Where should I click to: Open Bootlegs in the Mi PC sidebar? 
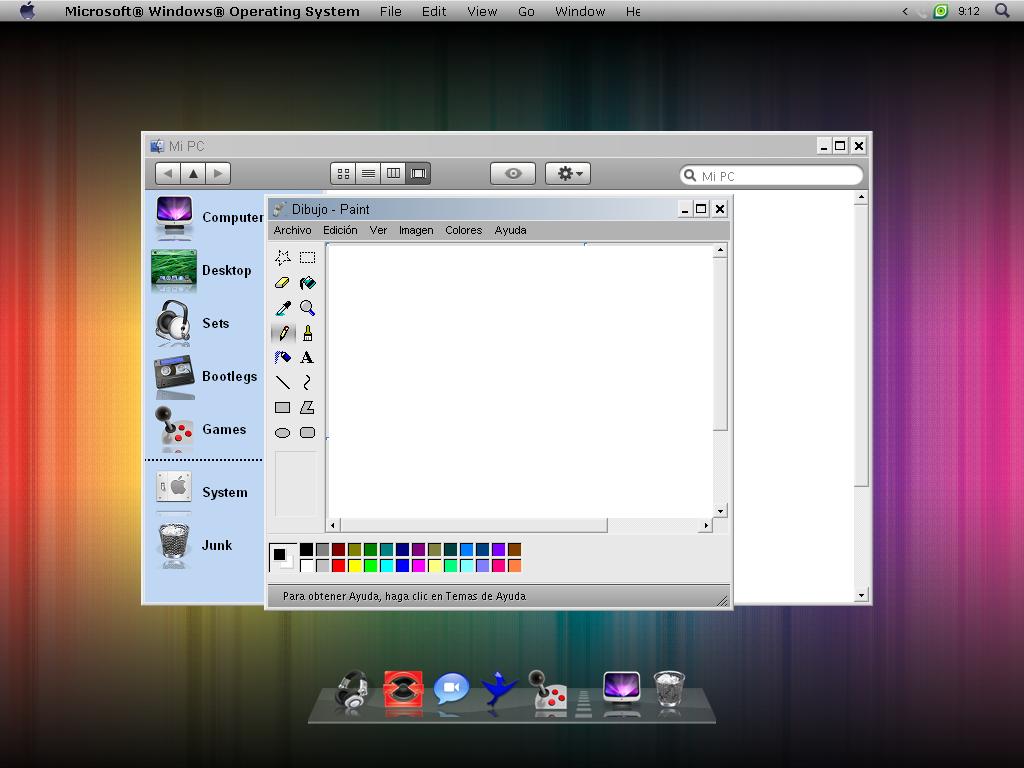(205, 376)
